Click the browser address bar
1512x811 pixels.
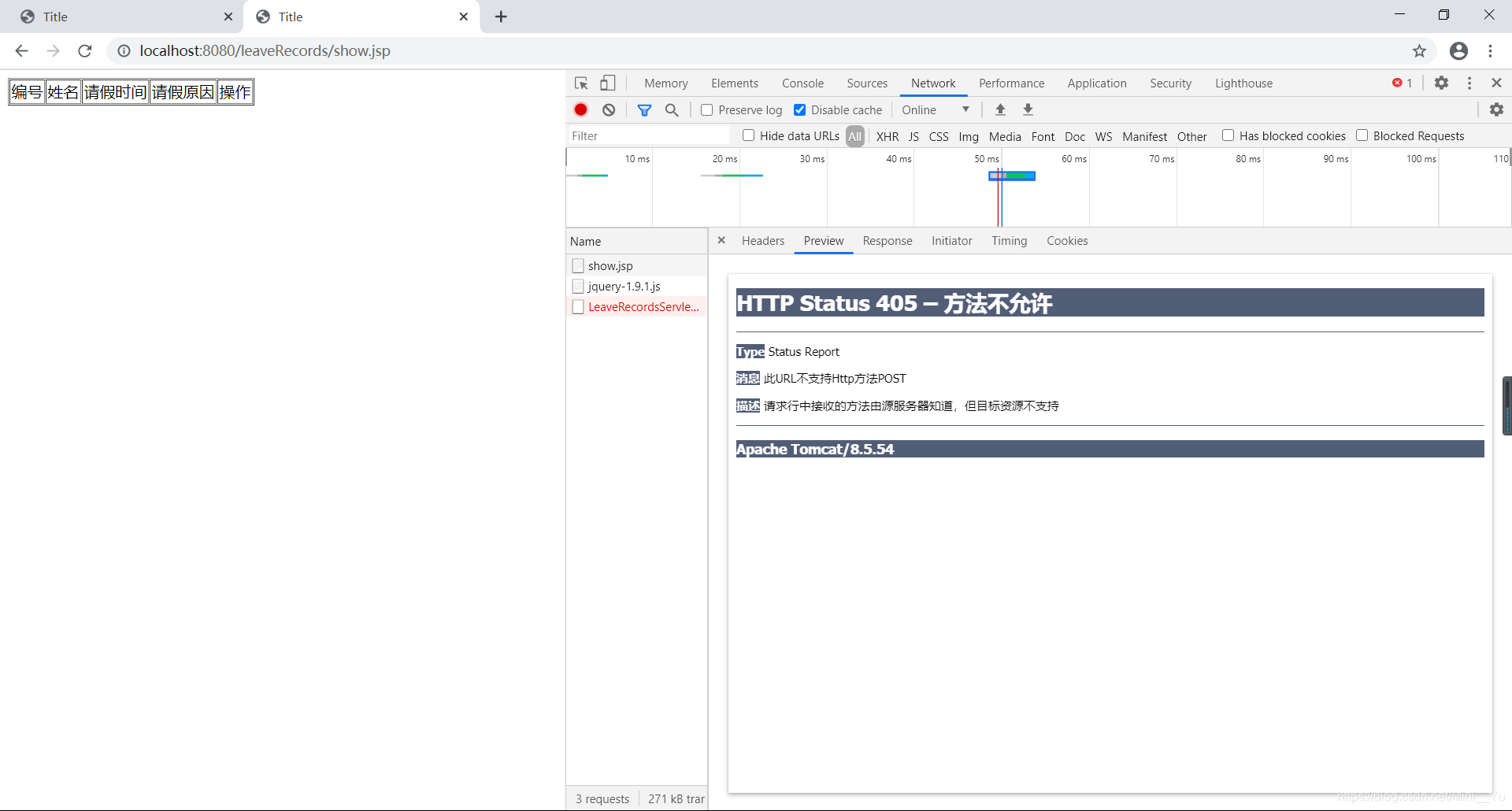(472, 50)
